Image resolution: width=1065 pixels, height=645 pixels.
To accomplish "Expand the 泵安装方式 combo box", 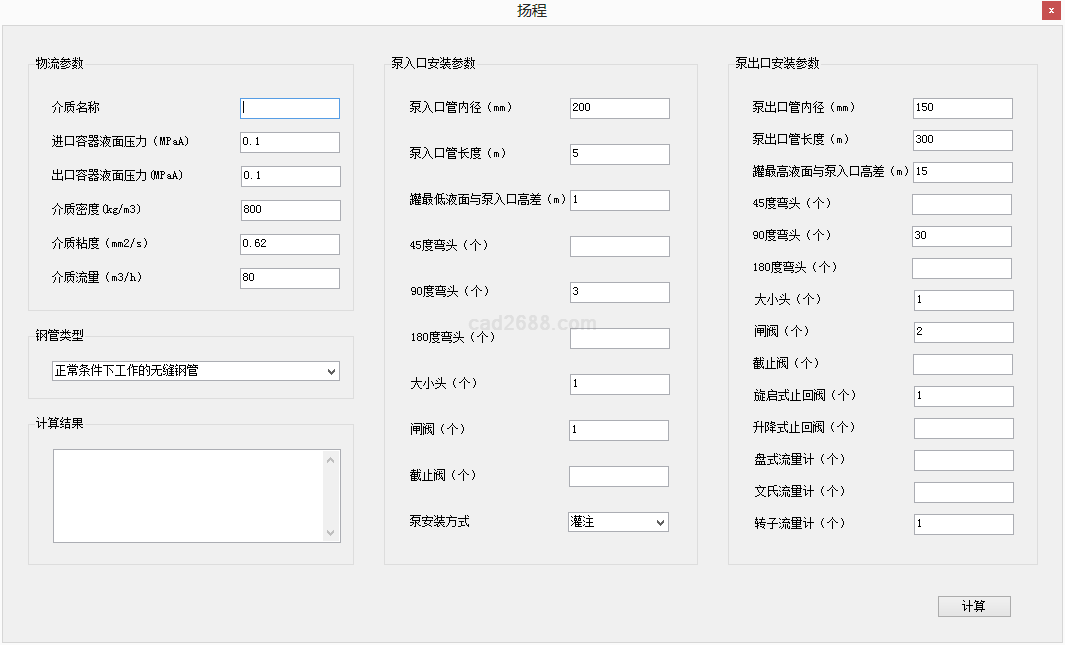I will (x=618, y=522).
